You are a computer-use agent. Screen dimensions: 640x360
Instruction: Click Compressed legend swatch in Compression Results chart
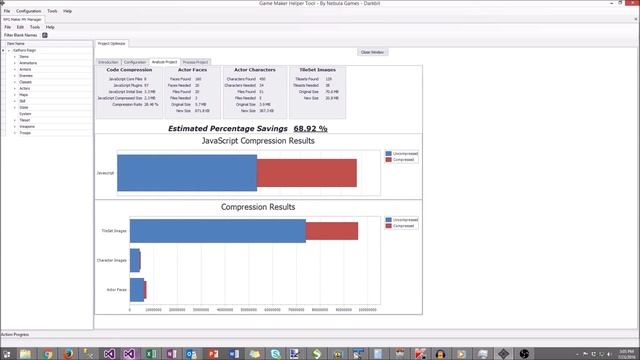[x=388, y=226]
